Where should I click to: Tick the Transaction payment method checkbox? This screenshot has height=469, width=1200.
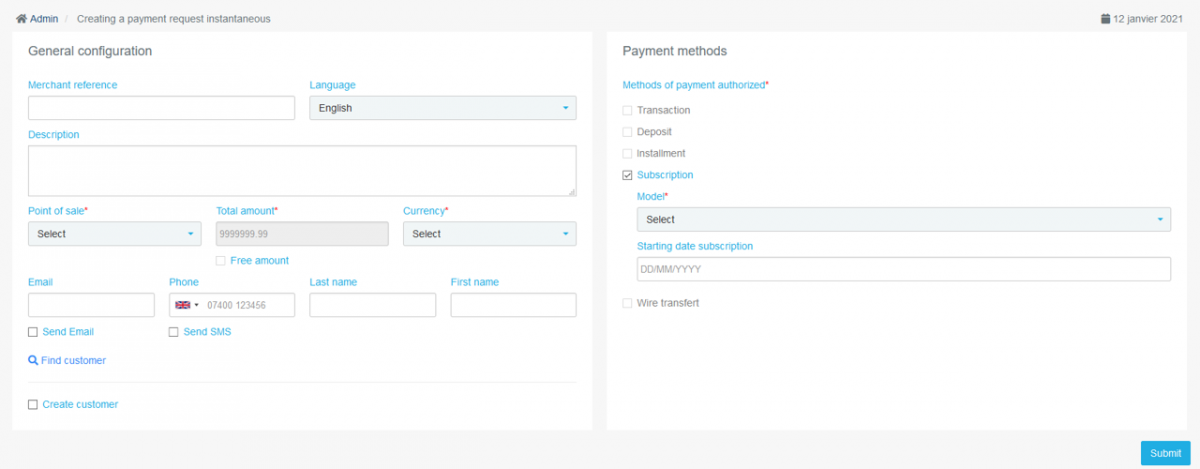pos(627,110)
